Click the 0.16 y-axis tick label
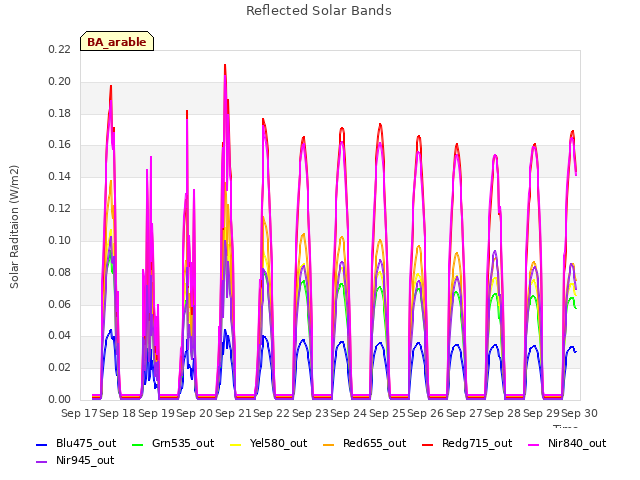 click(x=60, y=144)
